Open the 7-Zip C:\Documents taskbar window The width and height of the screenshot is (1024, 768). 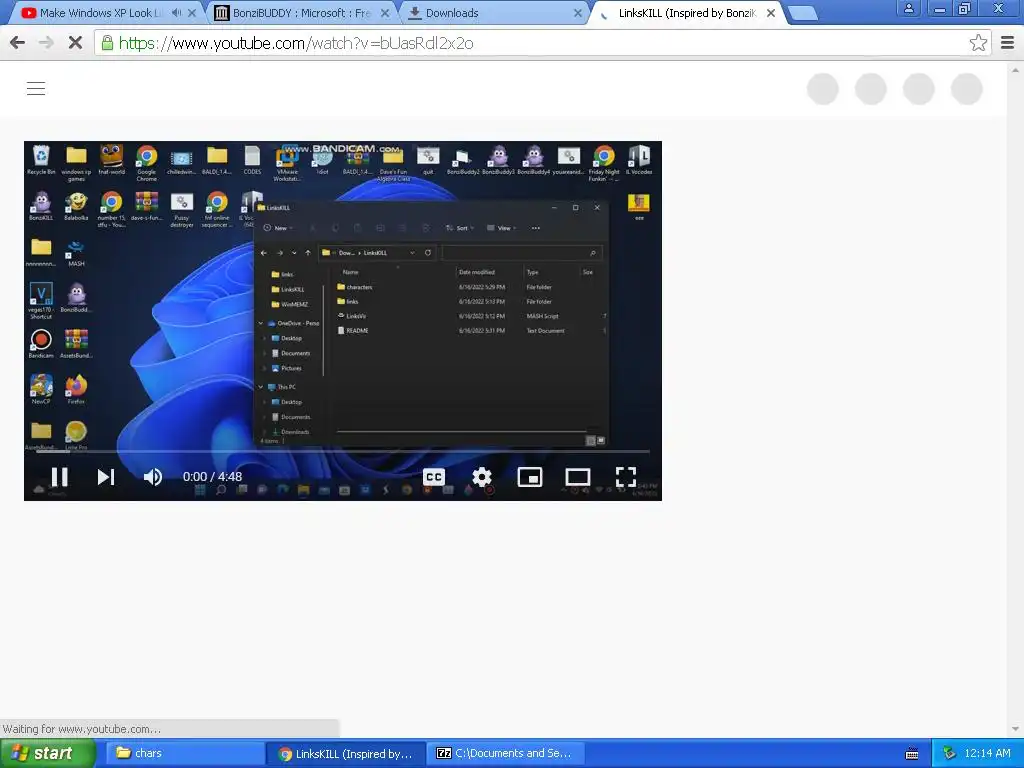[x=505, y=754]
